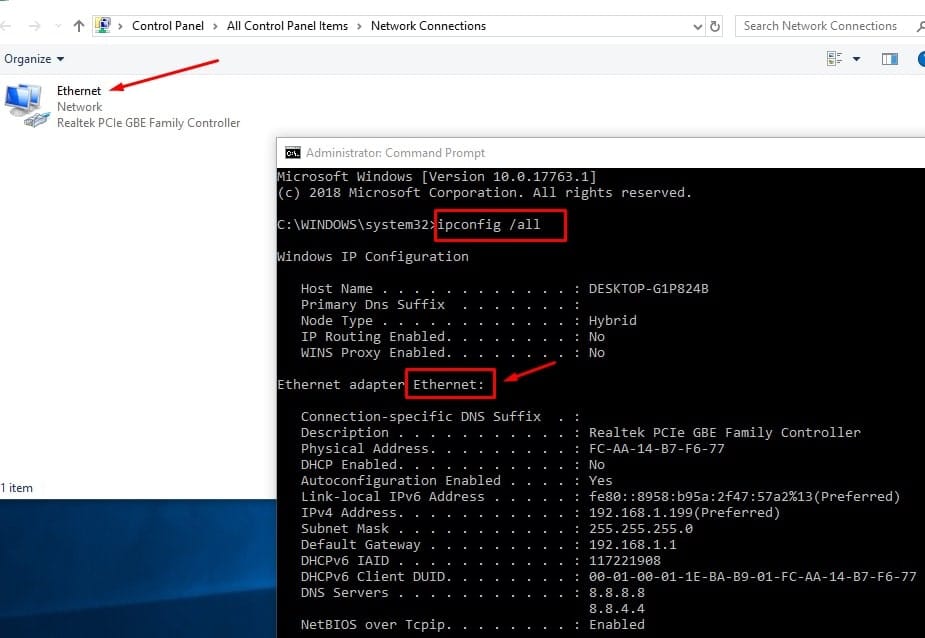Go up one folder level with the Up arrow

coord(79,26)
